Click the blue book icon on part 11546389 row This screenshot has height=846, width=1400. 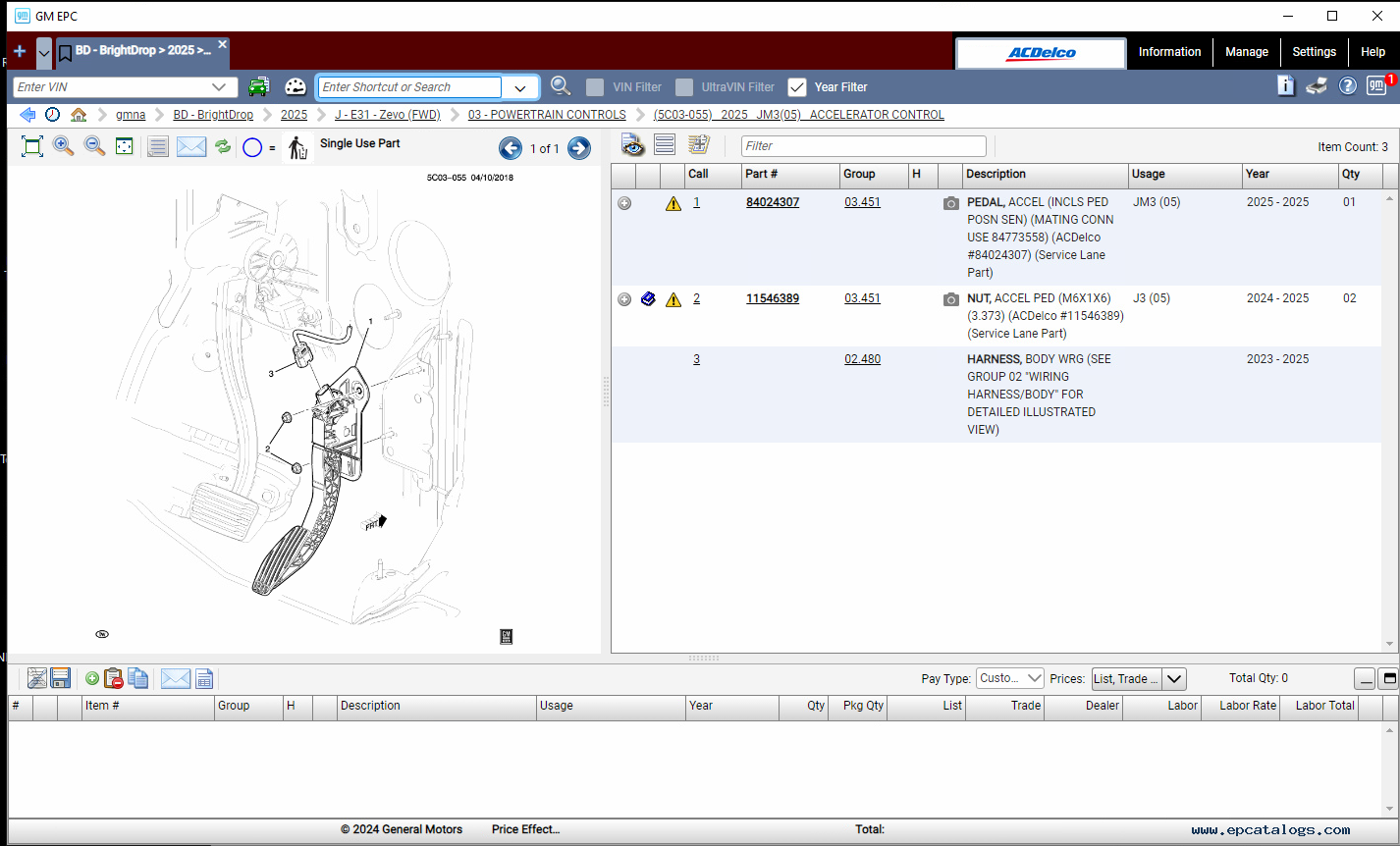point(648,299)
